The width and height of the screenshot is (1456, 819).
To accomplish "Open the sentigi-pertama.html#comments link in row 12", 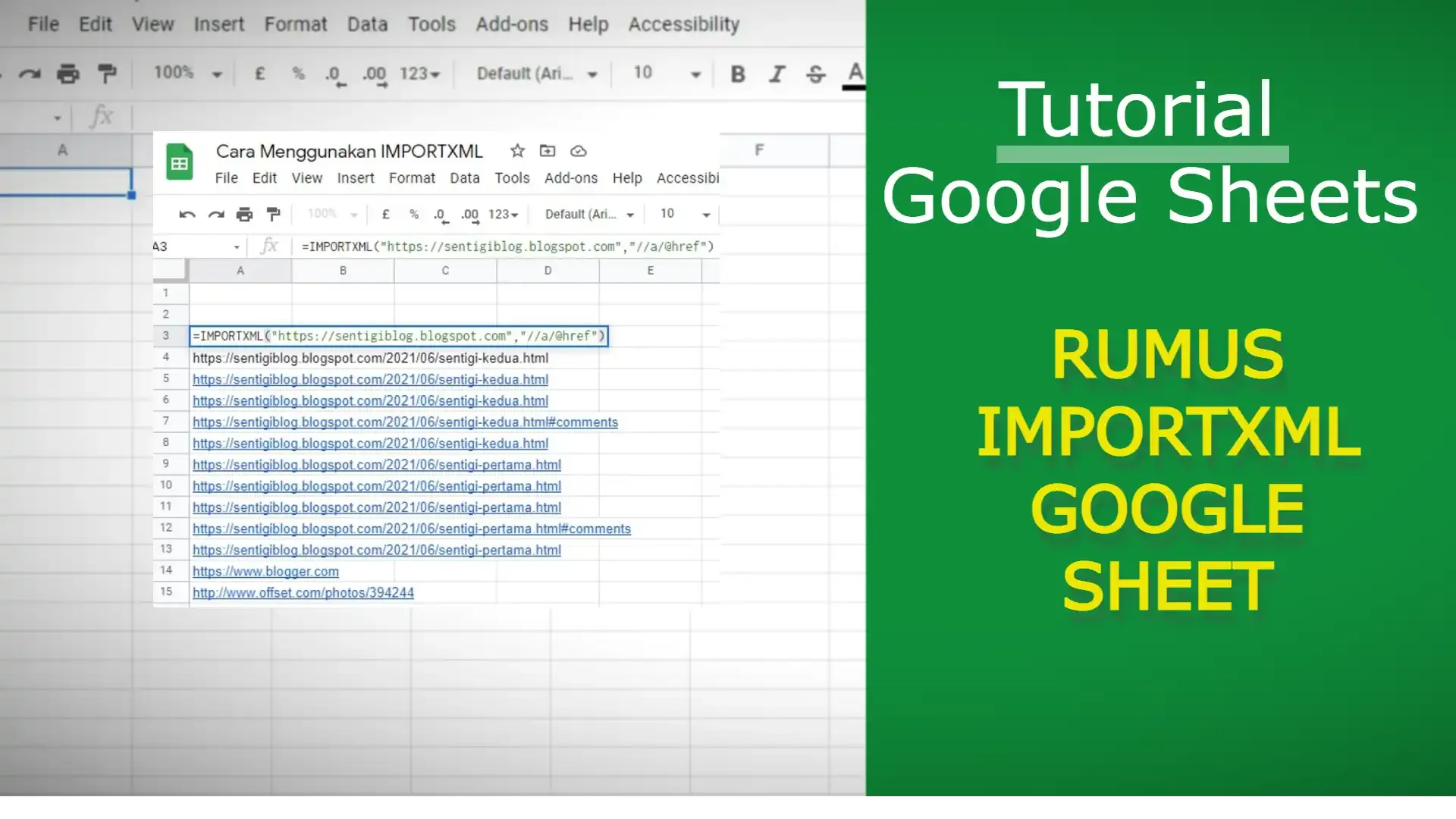I will pyautogui.click(x=412, y=529).
